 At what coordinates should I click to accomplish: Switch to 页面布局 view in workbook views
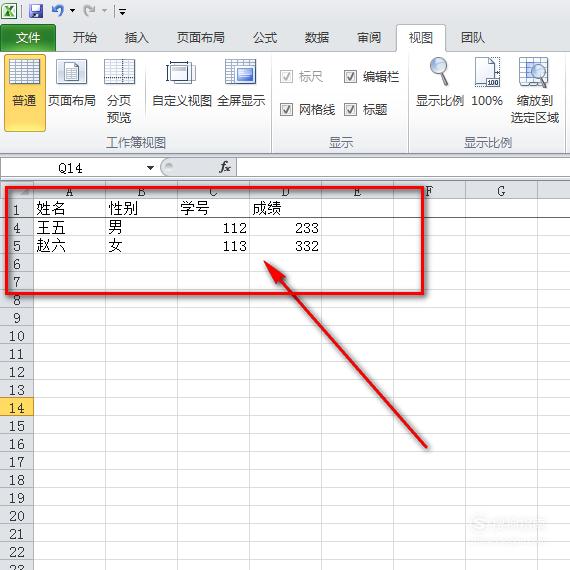[x=72, y=84]
